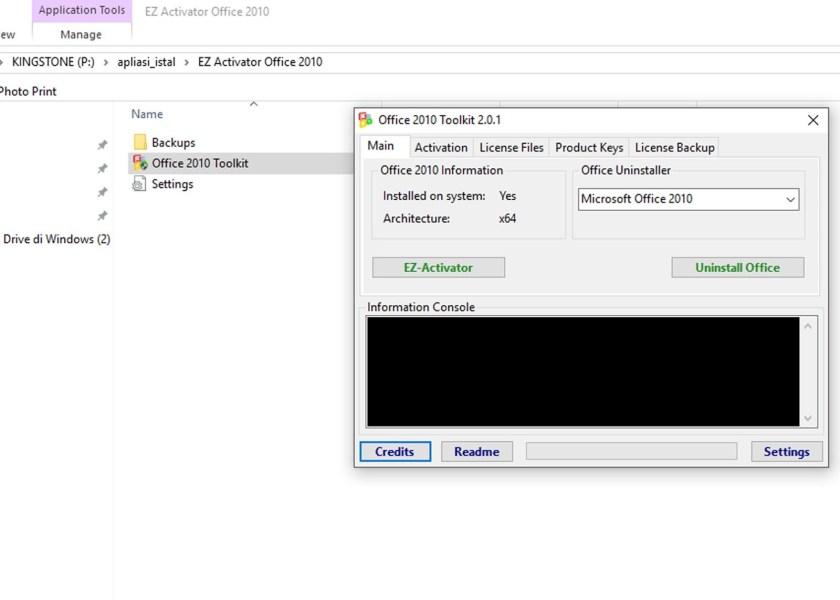840x600 pixels.
Task: Switch to the Main tab
Action: coord(380,146)
